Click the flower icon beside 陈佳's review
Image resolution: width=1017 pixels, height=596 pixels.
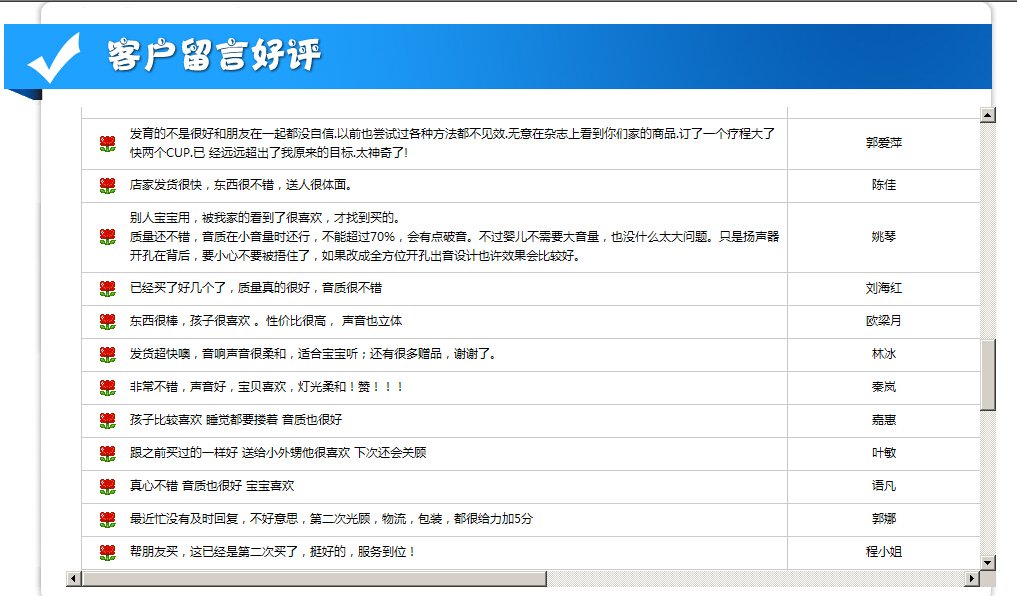(108, 186)
